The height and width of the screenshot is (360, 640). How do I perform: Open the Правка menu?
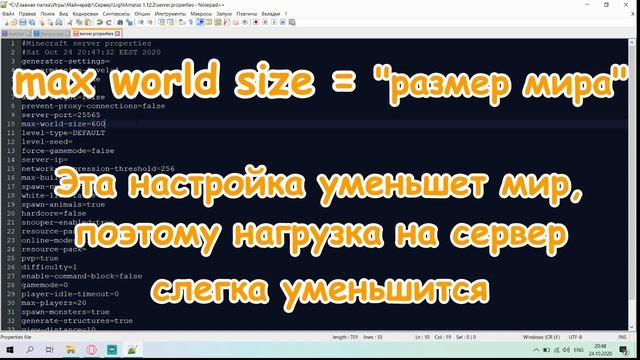27,13
